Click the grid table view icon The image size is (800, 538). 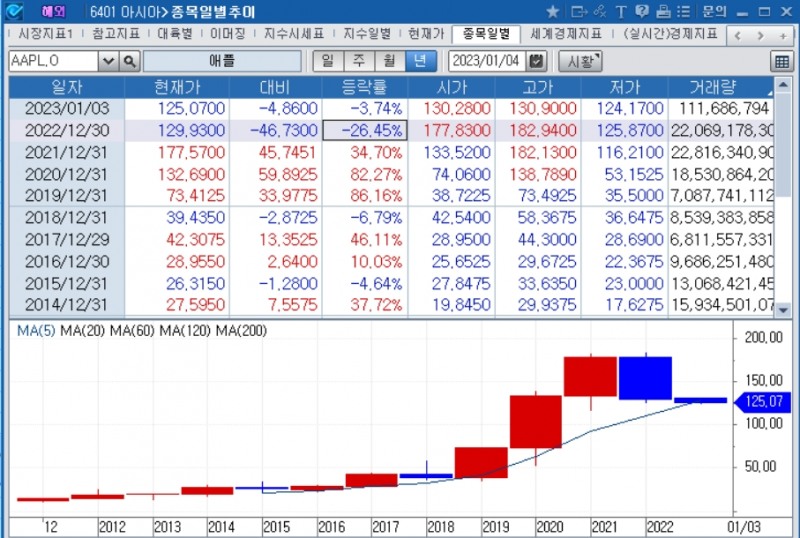[782, 62]
